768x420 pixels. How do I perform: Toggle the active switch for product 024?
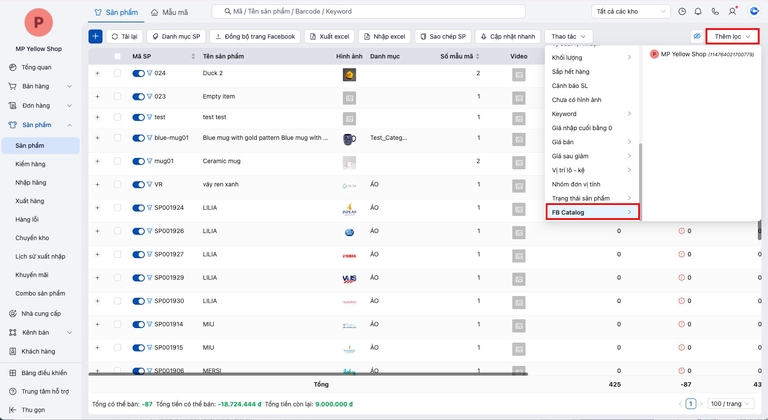pyautogui.click(x=138, y=74)
